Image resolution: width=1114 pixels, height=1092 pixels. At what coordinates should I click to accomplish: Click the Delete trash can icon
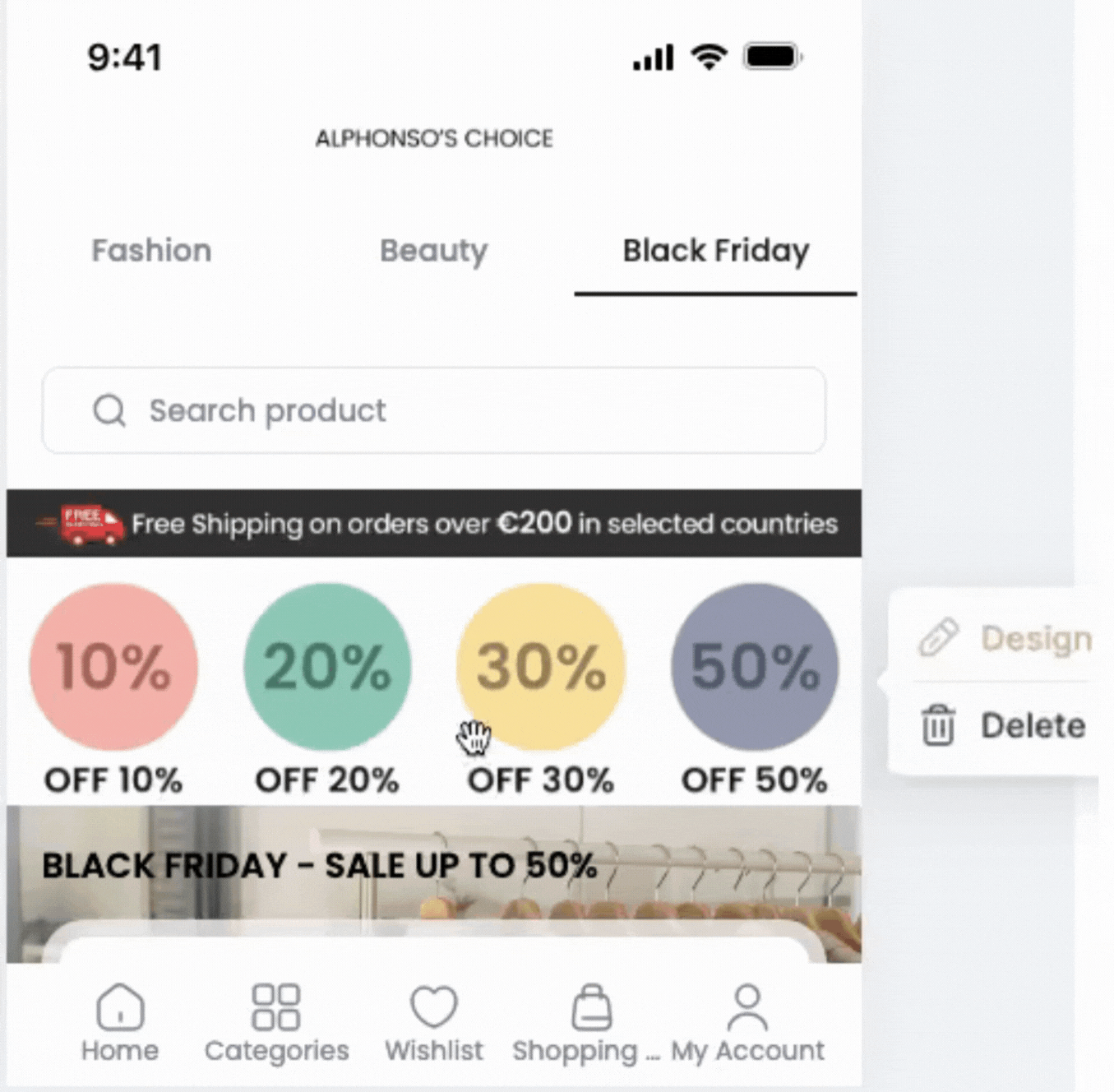938,725
